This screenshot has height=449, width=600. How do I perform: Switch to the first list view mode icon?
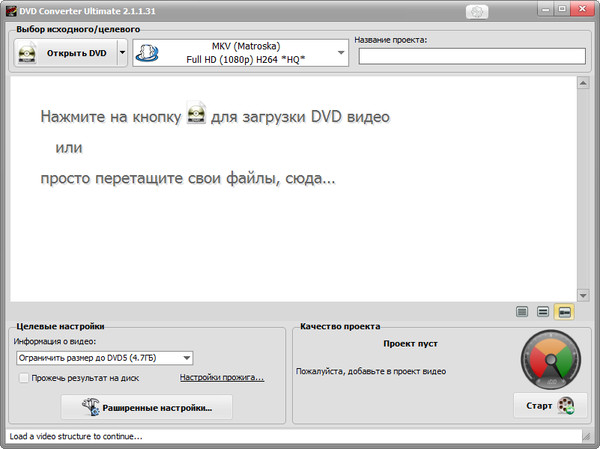point(521,312)
